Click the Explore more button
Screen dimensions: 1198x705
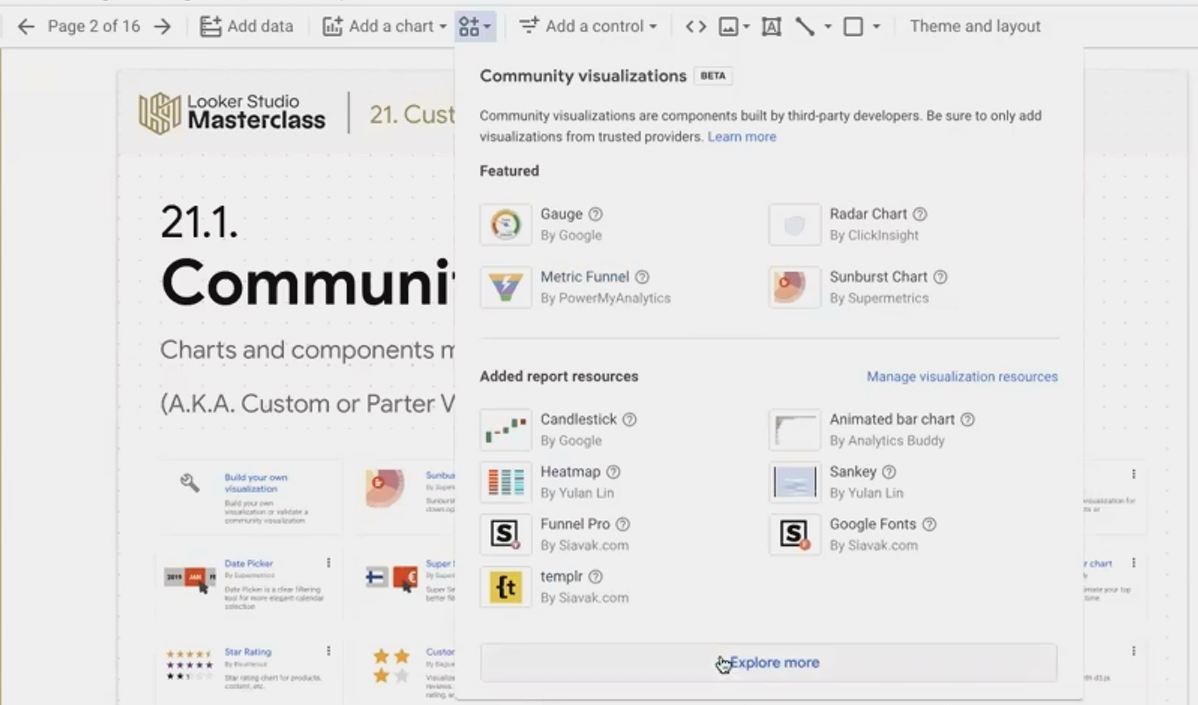(769, 663)
